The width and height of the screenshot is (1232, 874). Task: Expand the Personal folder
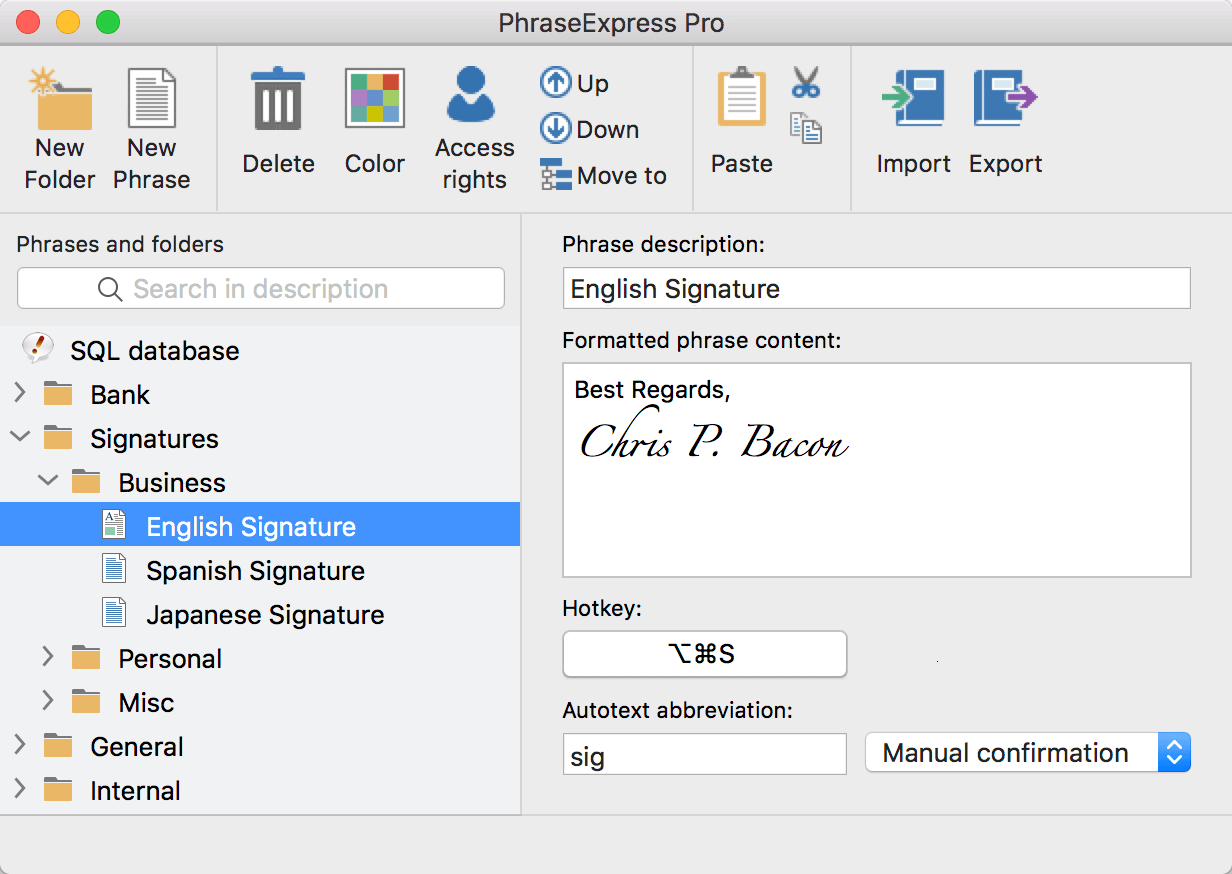[x=48, y=658]
